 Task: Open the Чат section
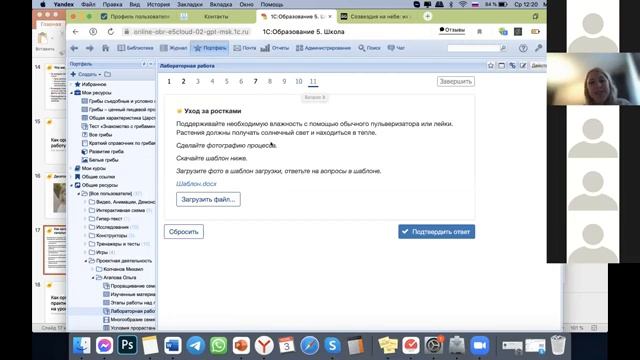coord(396,48)
